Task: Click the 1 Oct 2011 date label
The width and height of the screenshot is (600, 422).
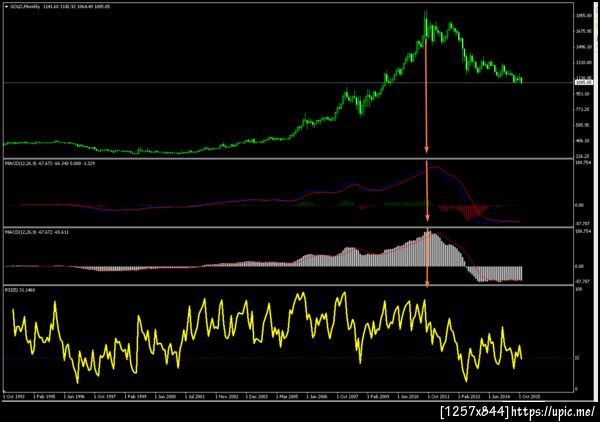Action: tap(439, 397)
